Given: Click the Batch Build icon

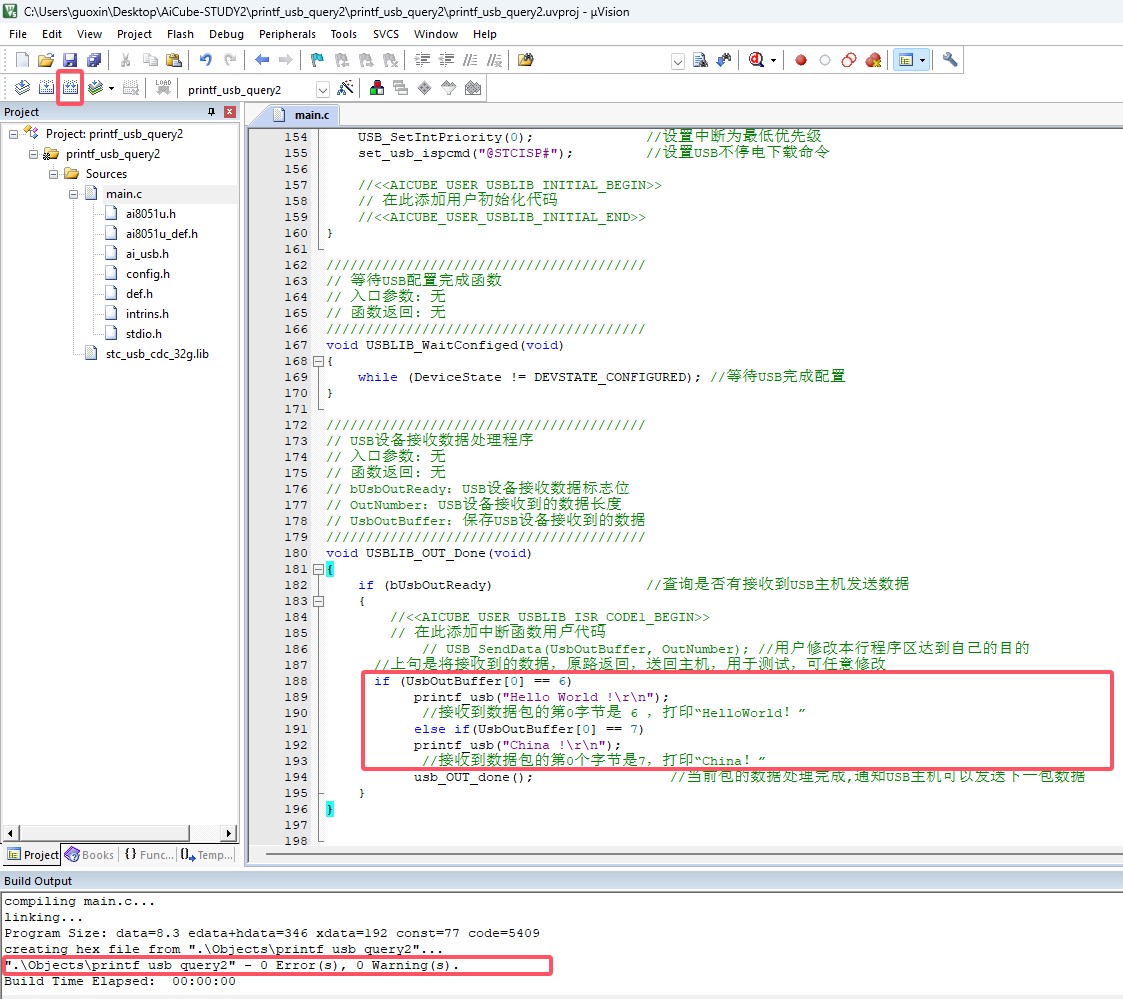Looking at the screenshot, I should [x=95, y=88].
